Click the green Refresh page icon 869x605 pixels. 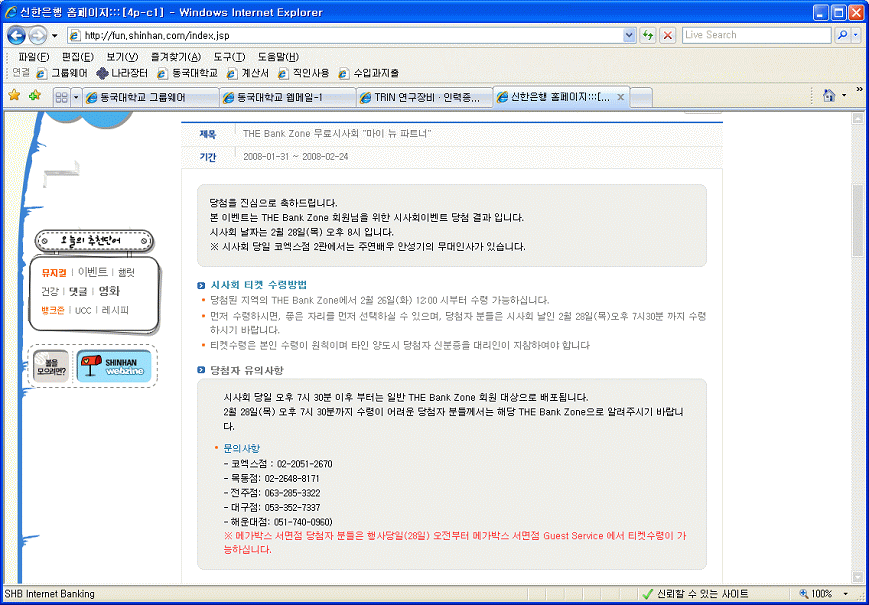point(648,35)
